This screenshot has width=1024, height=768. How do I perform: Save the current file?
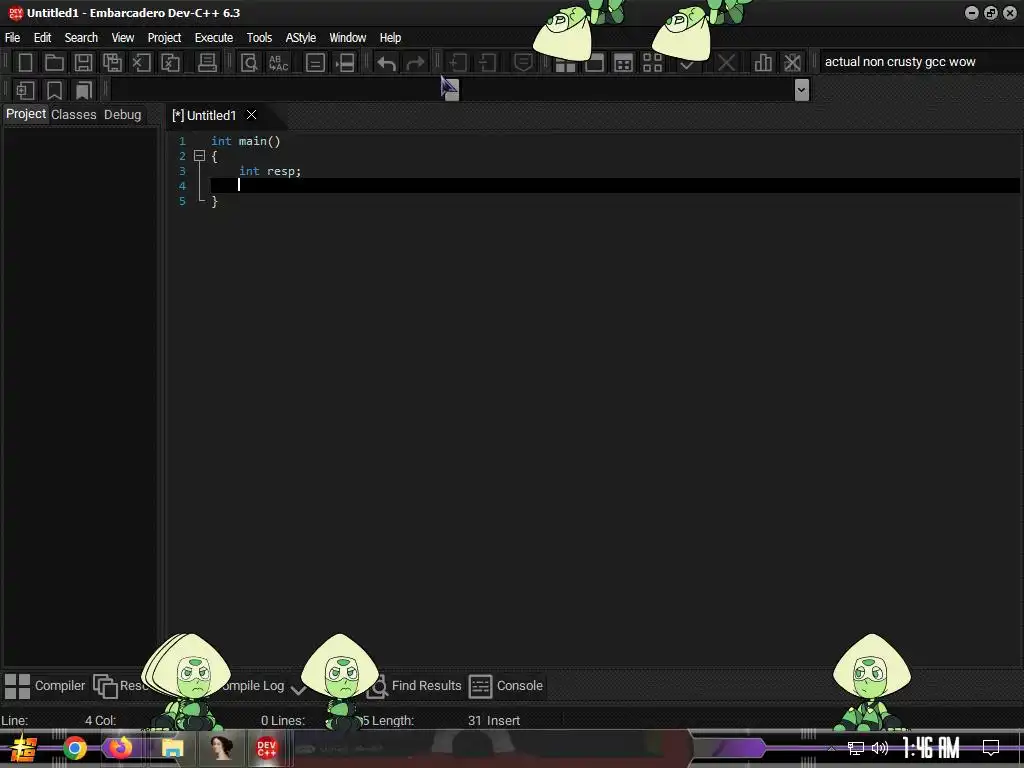pyautogui.click(x=83, y=63)
